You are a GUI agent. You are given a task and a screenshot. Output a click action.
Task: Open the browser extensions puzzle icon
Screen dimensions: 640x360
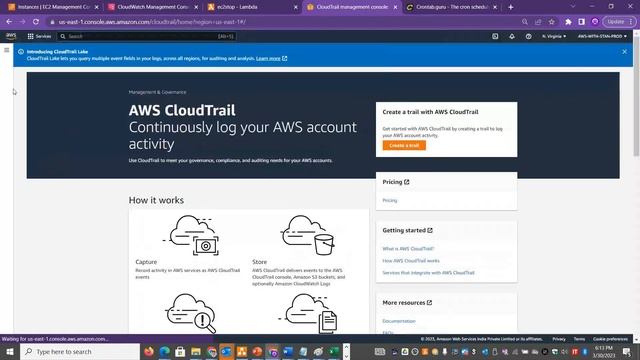coord(568,22)
